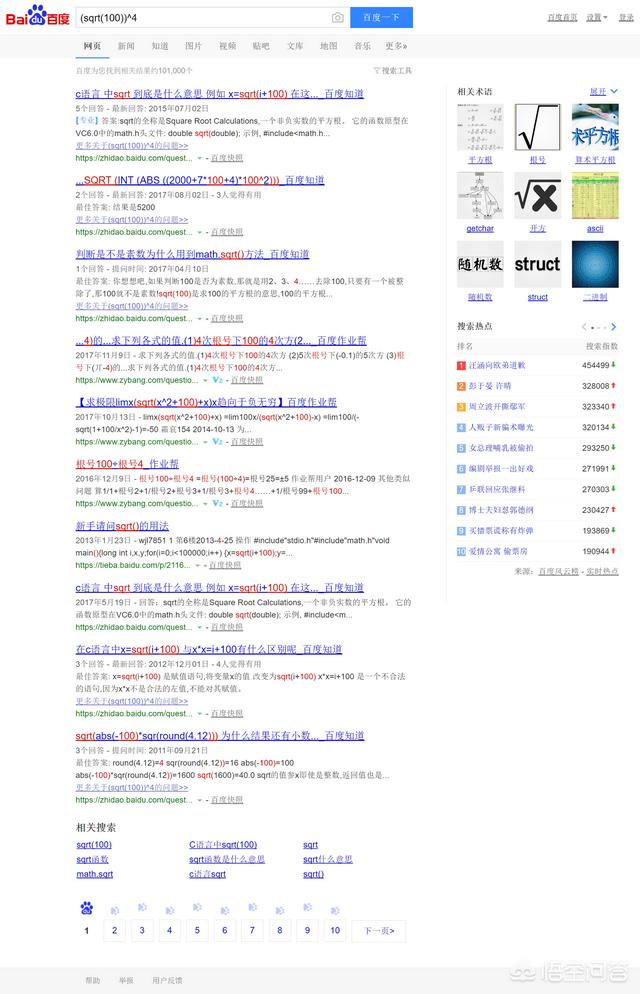Open result SQRT (INT (ABS ((2000+7*100+4)*100^2)))
The height and width of the screenshot is (994, 640).
(x=200, y=180)
